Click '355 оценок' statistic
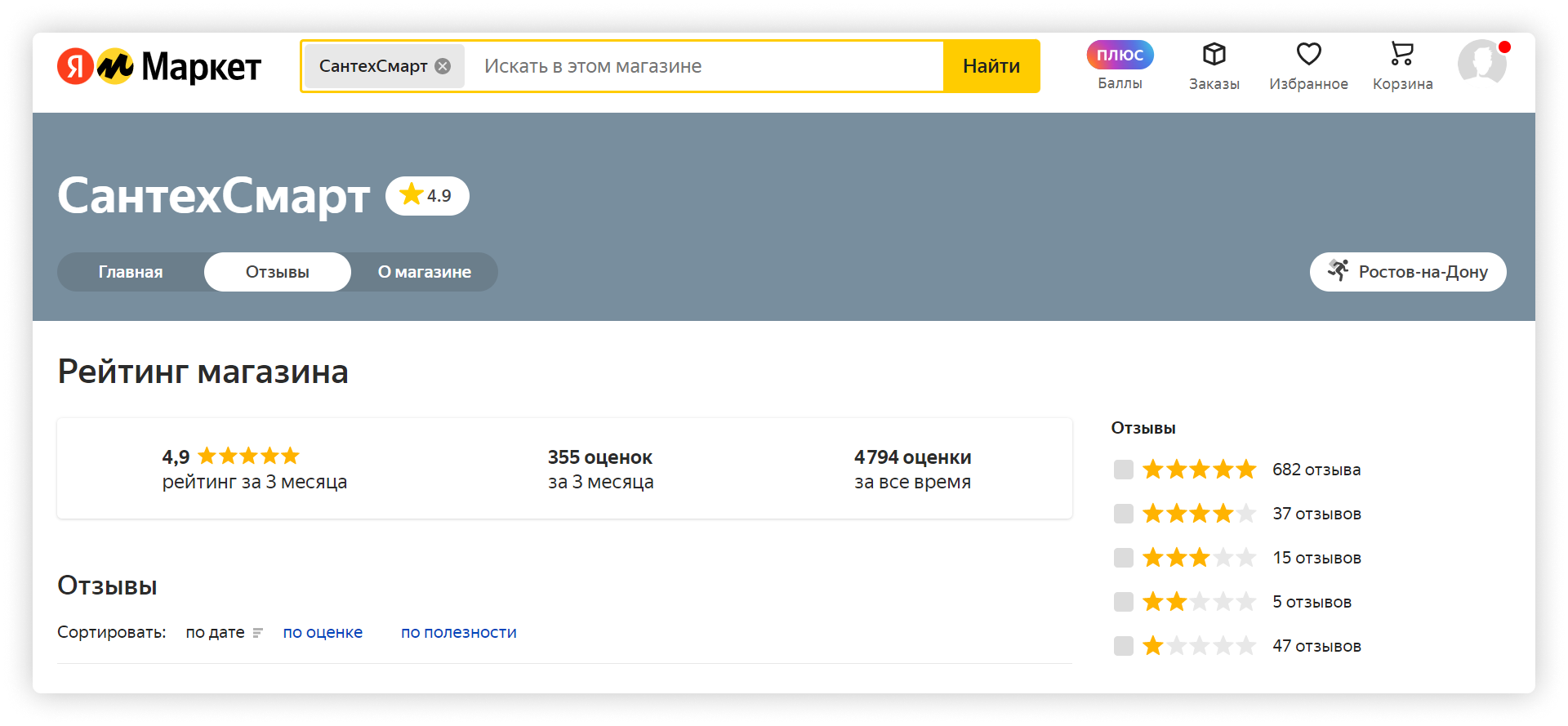The image size is (1568, 726). pyautogui.click(x=600, y=457)
